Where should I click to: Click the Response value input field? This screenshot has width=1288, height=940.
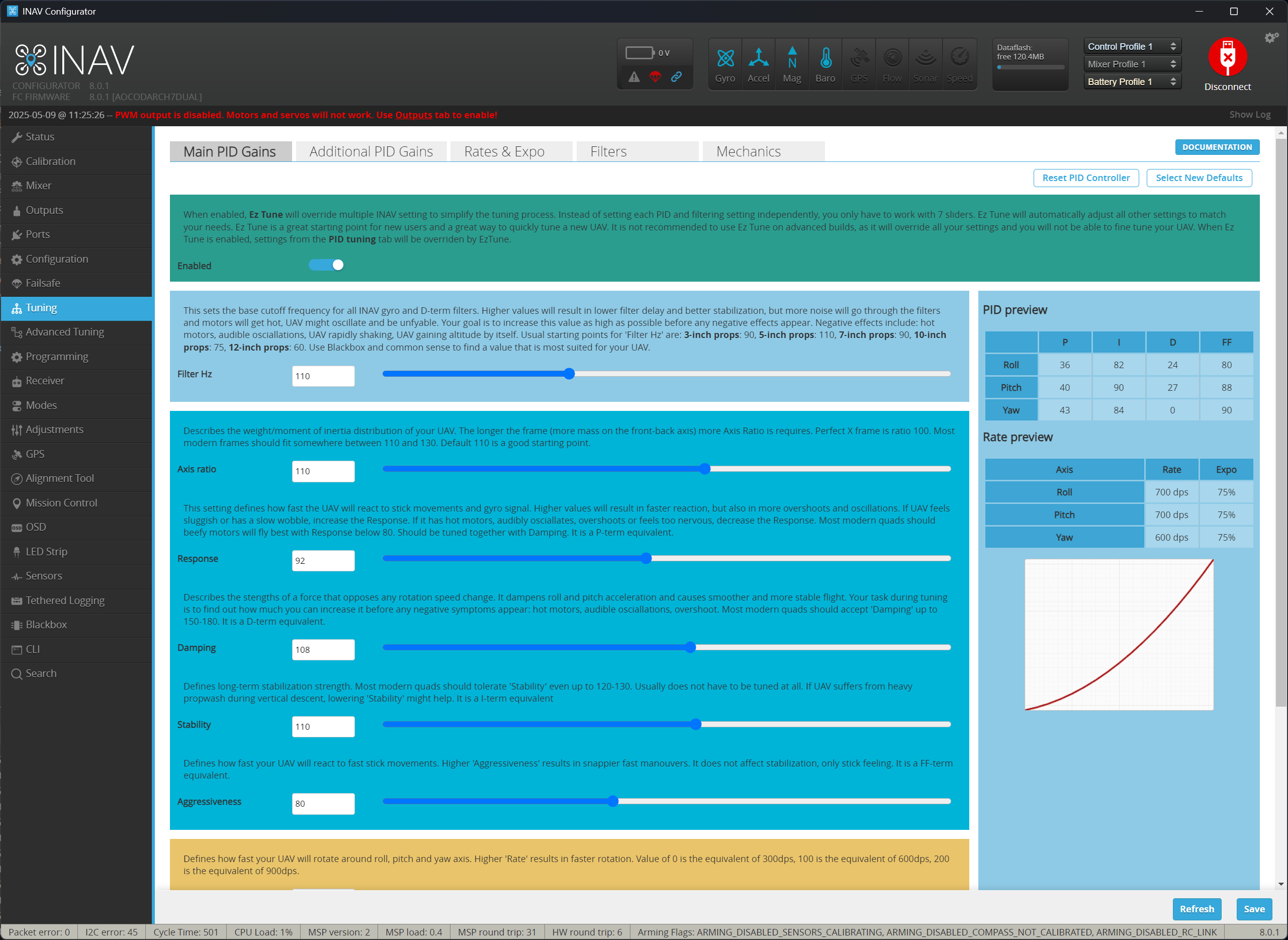pos(324,561)
